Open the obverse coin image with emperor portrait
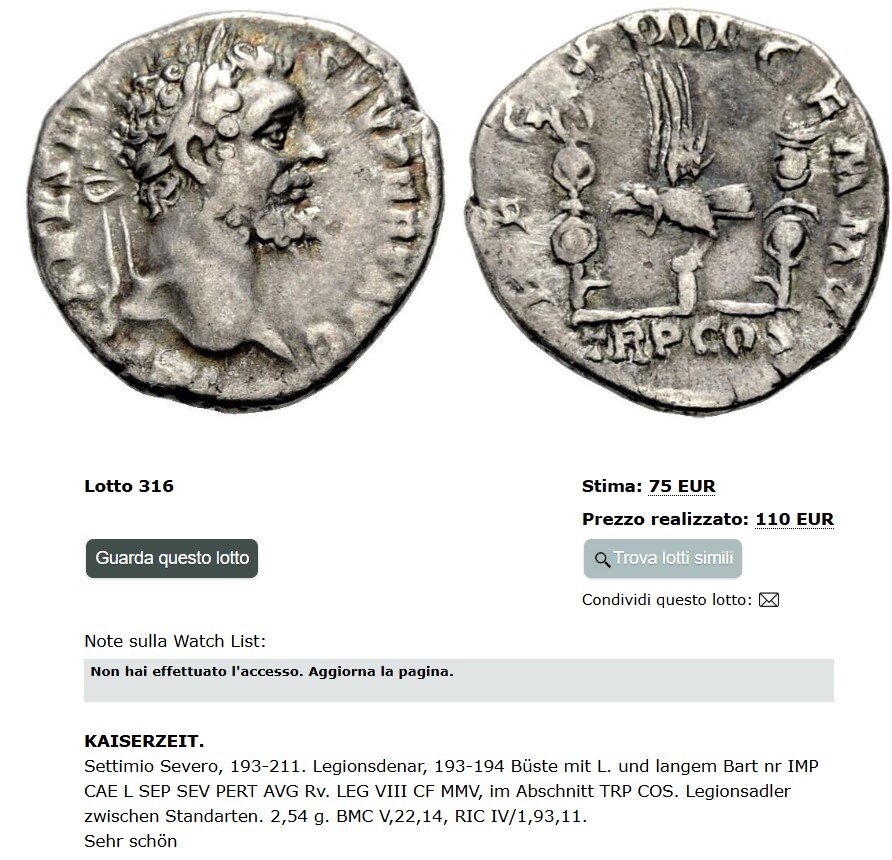Image resolution: width=892 pixels, height=860 pixels. point(234,209)
